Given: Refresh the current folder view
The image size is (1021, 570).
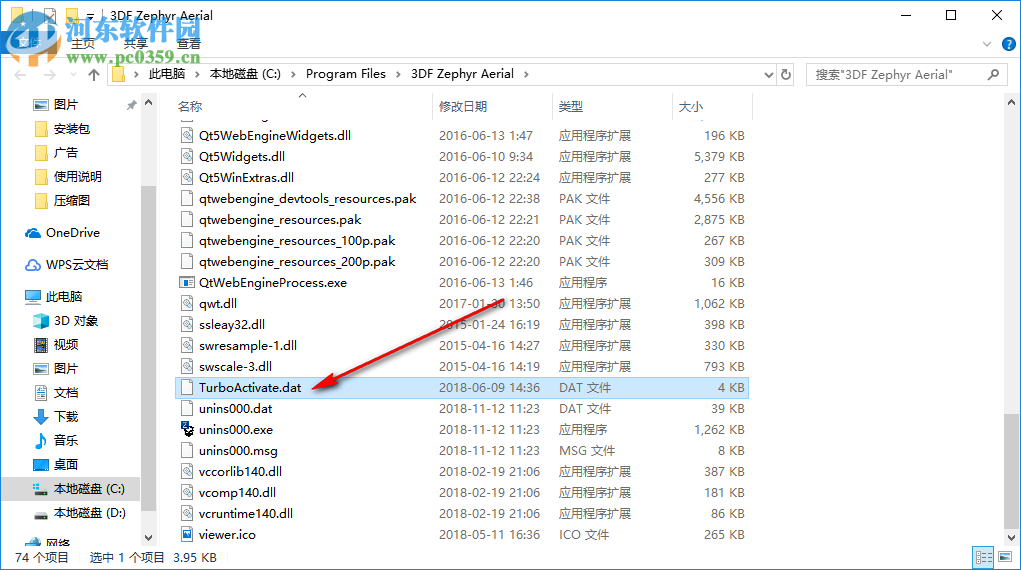Looking at the screenshot, I should 786,74.
